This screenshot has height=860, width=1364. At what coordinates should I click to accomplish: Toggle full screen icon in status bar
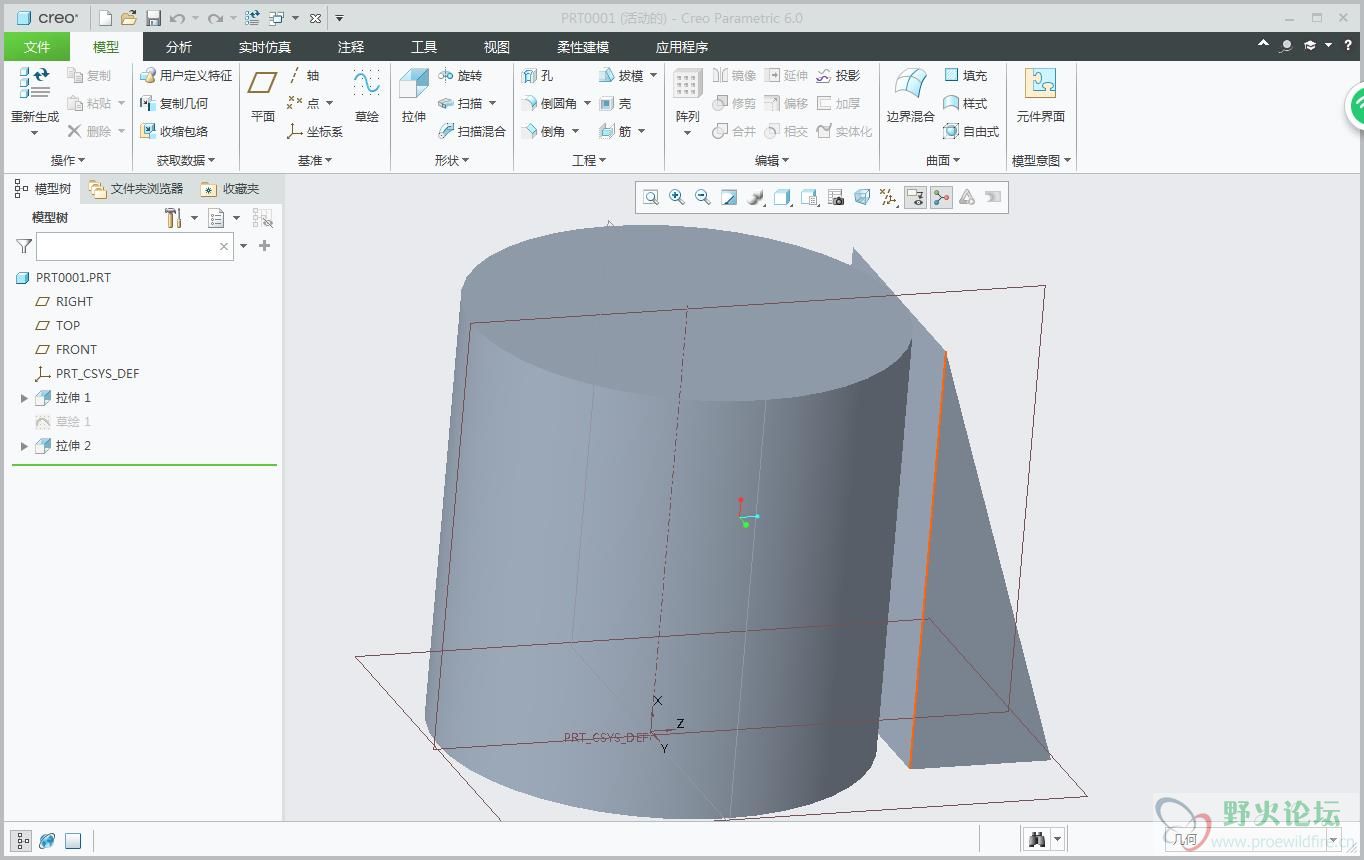(x=73, y=841)
